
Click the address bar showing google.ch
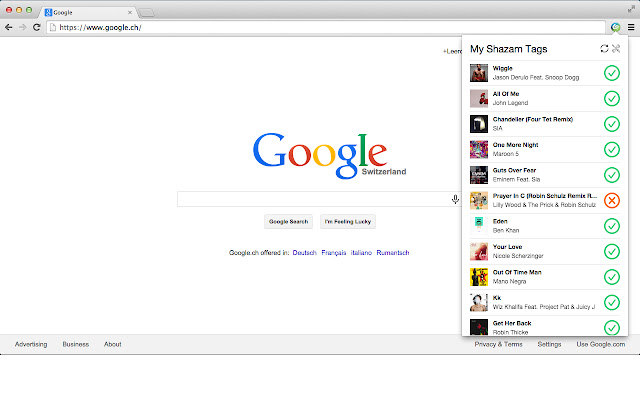326,27
